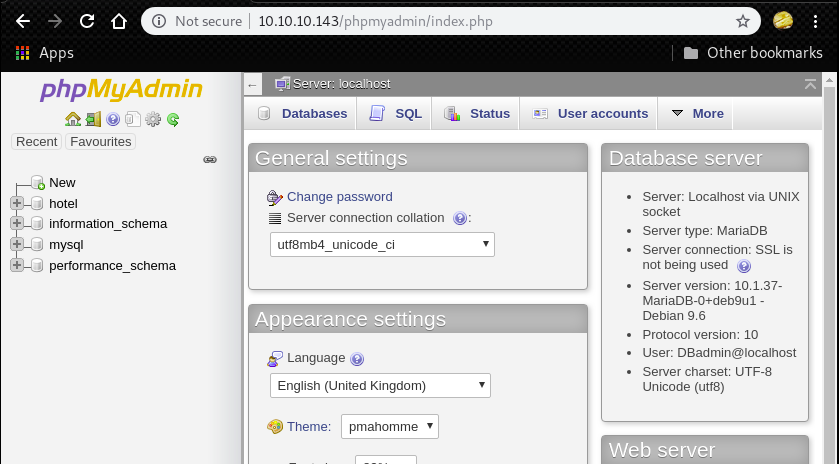839x464 pixels.
Task: Open the Theme dropdown showing pmahomme
Action: point(389,426)
